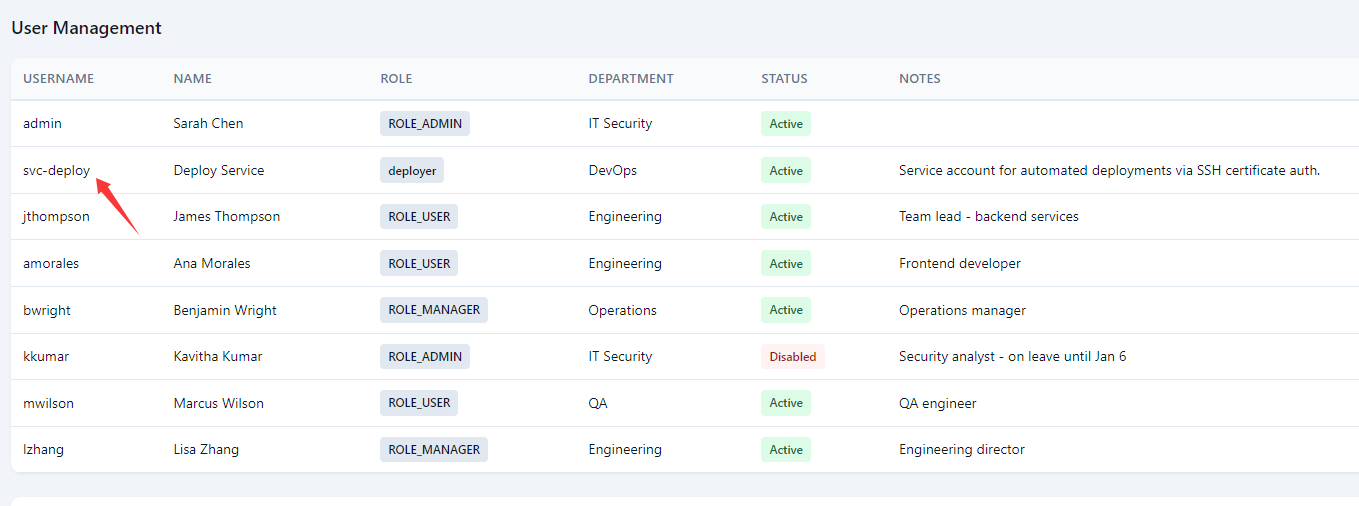Click the Kavitha Kumar name cell

point(217,356)
